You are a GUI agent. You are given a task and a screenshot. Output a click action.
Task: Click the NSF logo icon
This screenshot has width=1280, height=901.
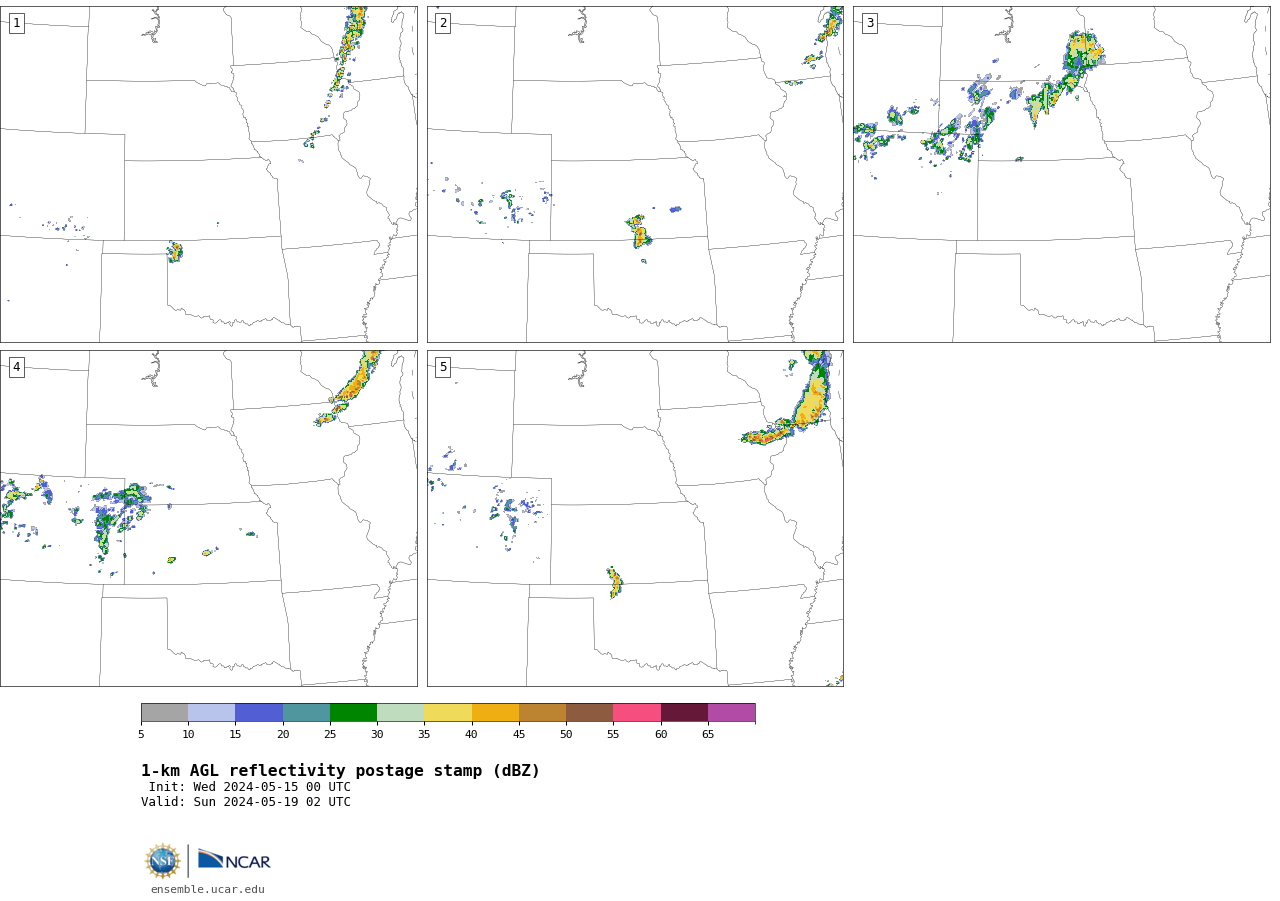point(163,861)
